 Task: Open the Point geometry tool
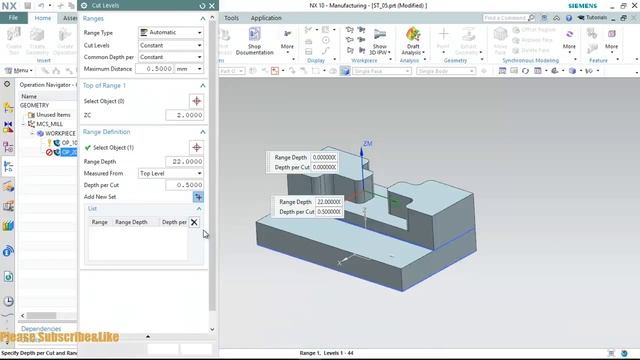[x=443, y=39]
